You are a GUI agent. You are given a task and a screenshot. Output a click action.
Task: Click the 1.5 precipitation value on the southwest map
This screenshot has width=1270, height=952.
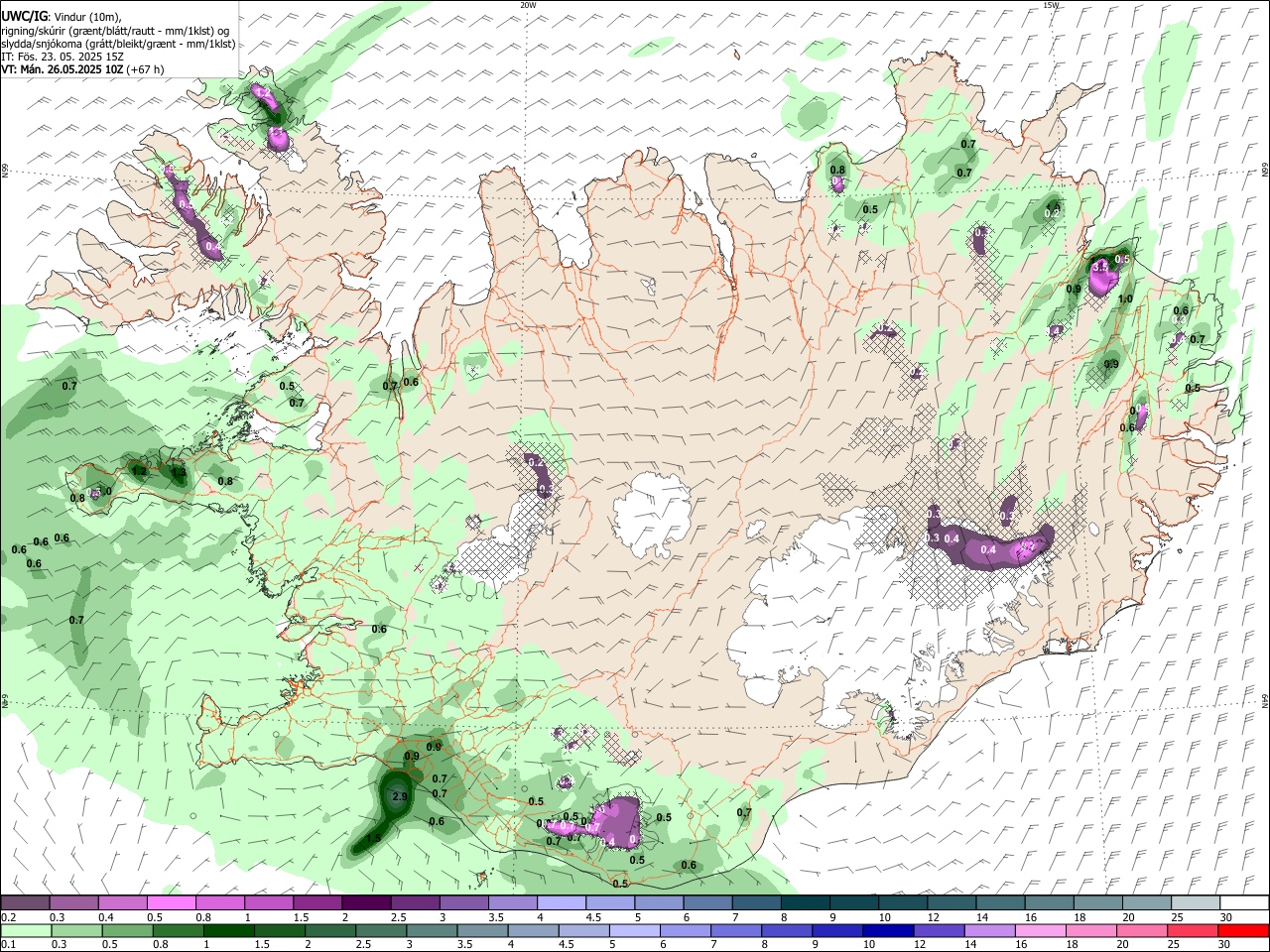[373, 839]
